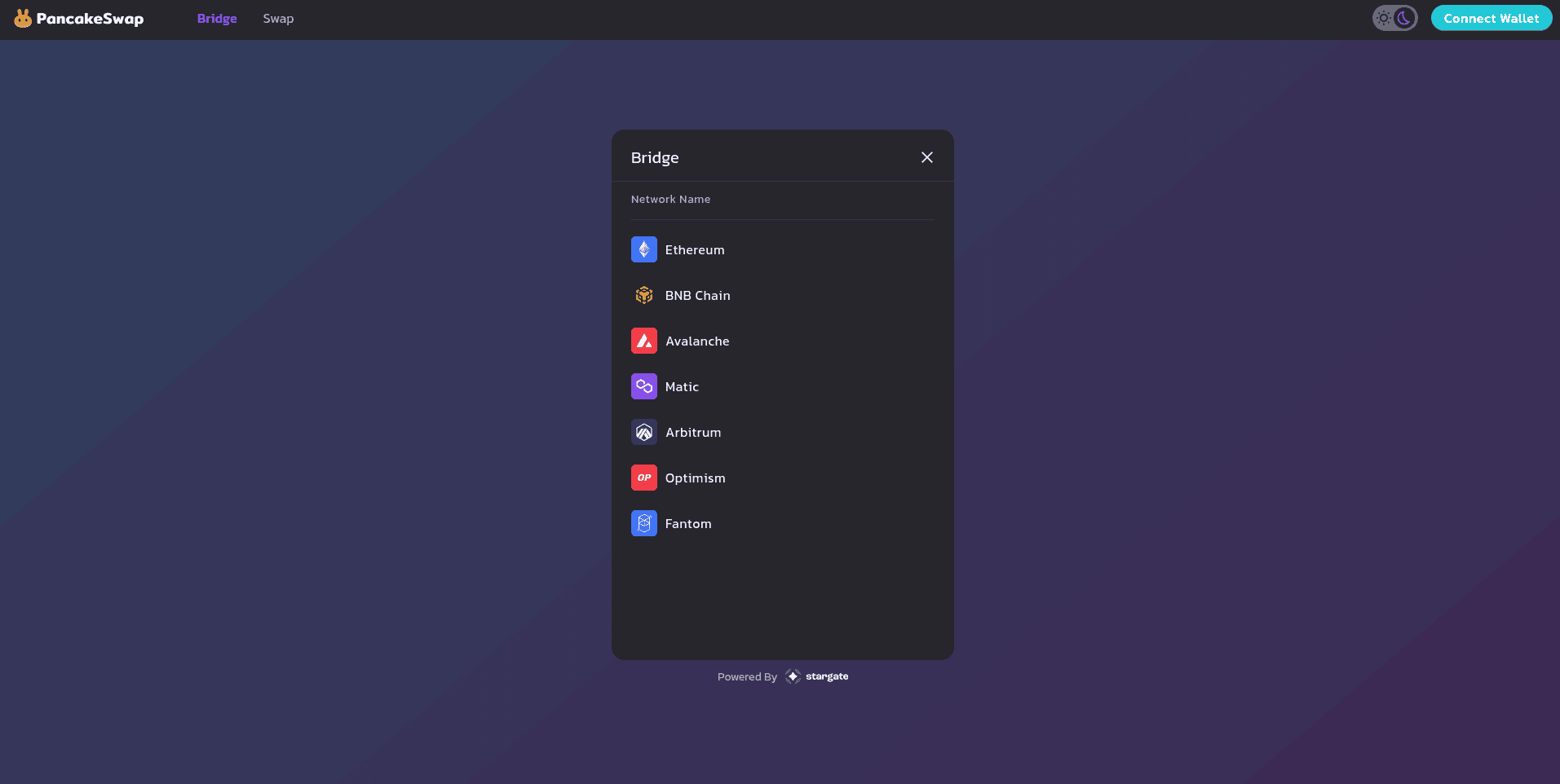1560x784 pixels.
Task: Select Fantom network label
Action: 688,524
